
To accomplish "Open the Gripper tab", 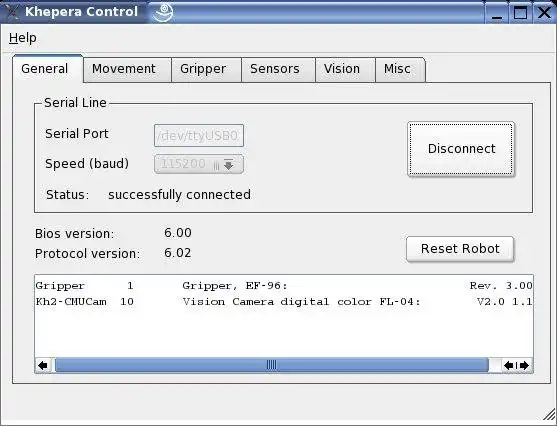I will 206,69.
